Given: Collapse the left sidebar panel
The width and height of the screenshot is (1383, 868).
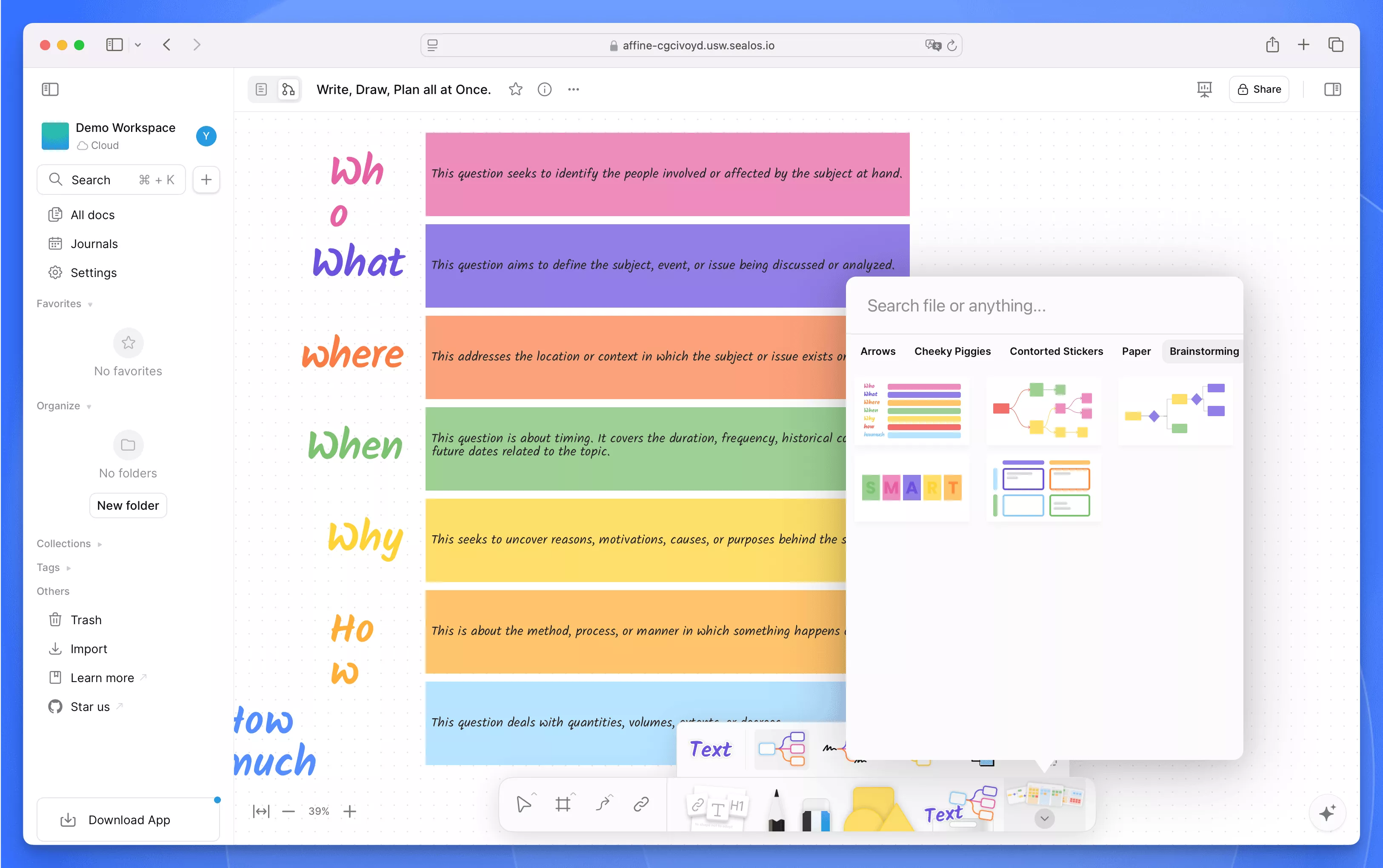Looking at the screenshot, I should click(51, 89).
